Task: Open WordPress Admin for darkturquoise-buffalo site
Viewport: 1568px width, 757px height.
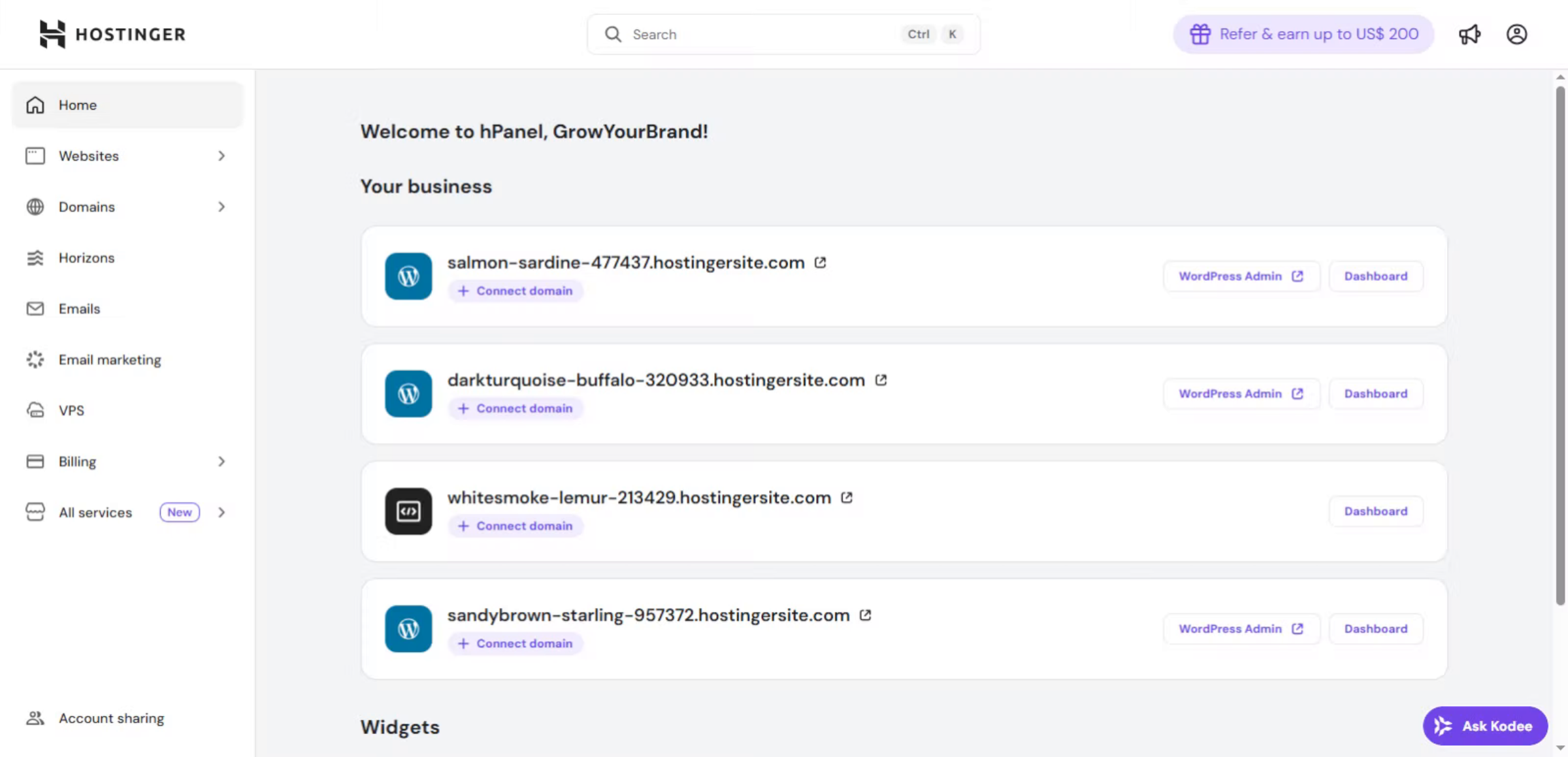Action: click(1241, 393)
